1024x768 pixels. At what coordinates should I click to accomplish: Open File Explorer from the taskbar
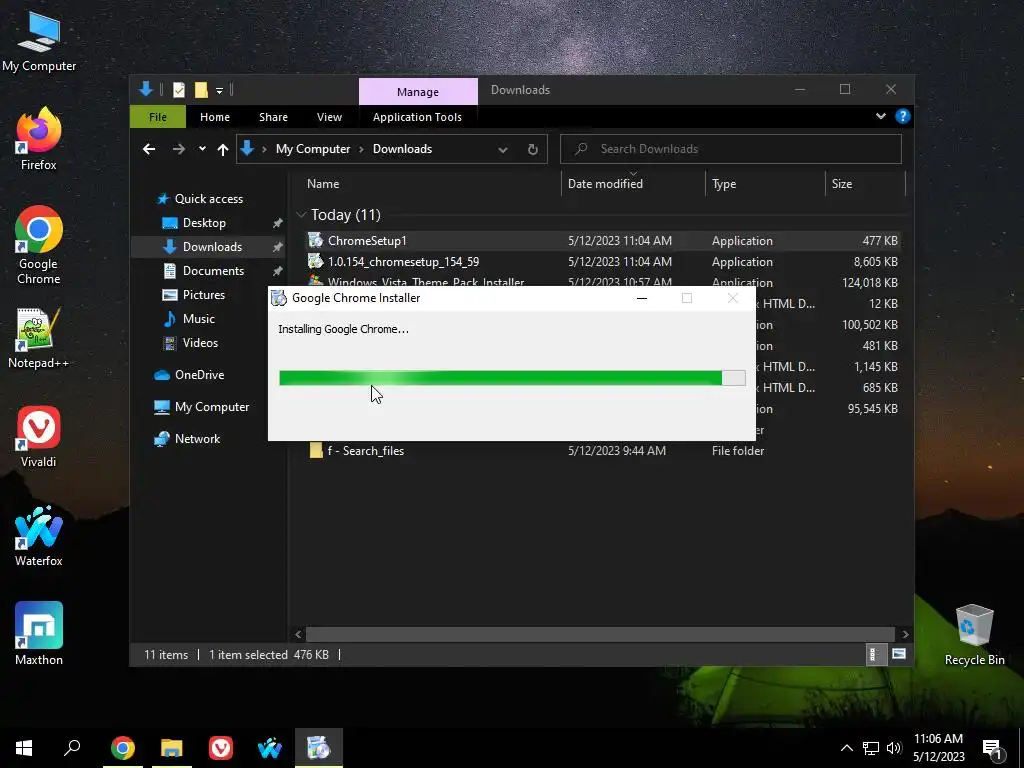tap(172, 748)
